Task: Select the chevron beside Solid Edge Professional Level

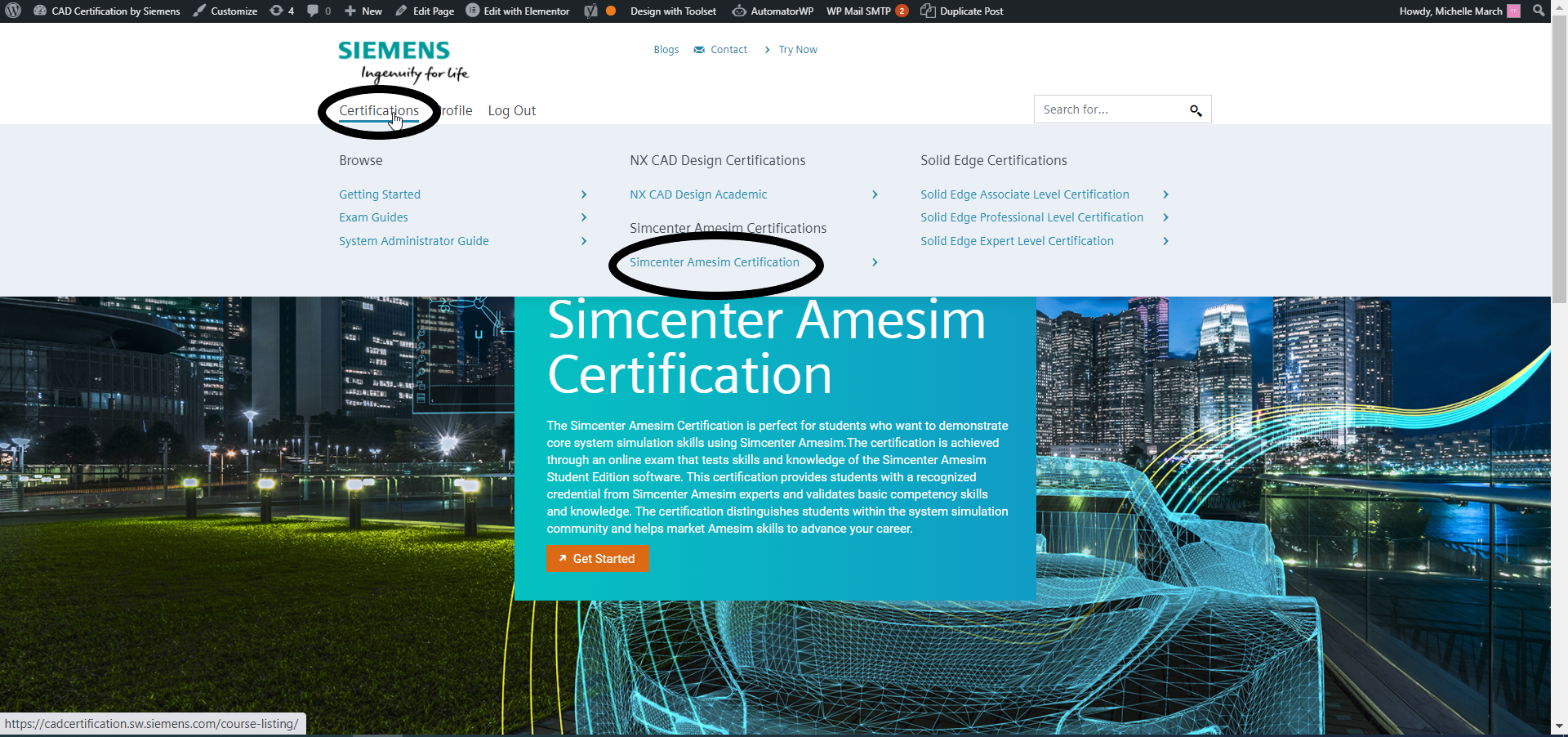Action: point(1165,217)
